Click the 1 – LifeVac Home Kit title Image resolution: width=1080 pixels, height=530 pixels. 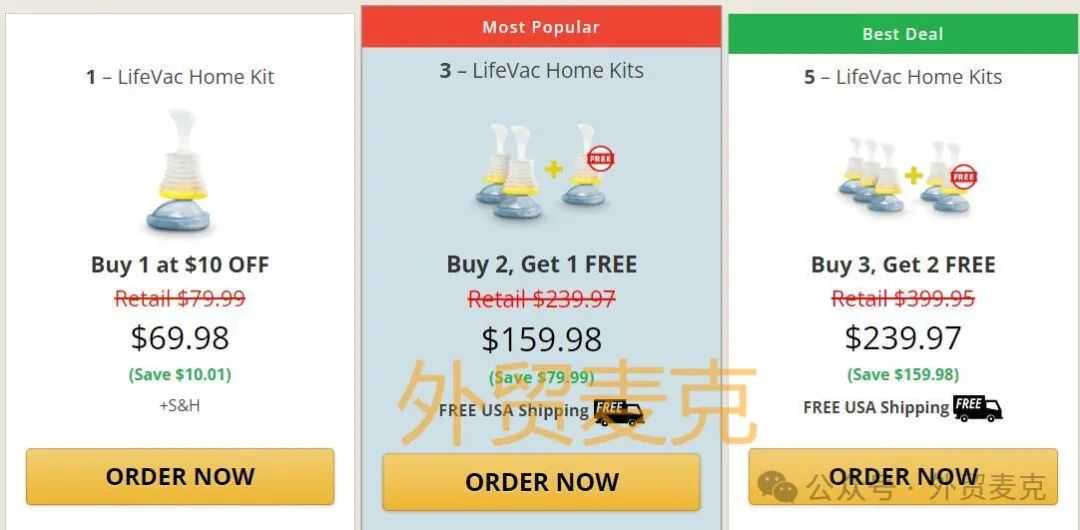[180, 77]
